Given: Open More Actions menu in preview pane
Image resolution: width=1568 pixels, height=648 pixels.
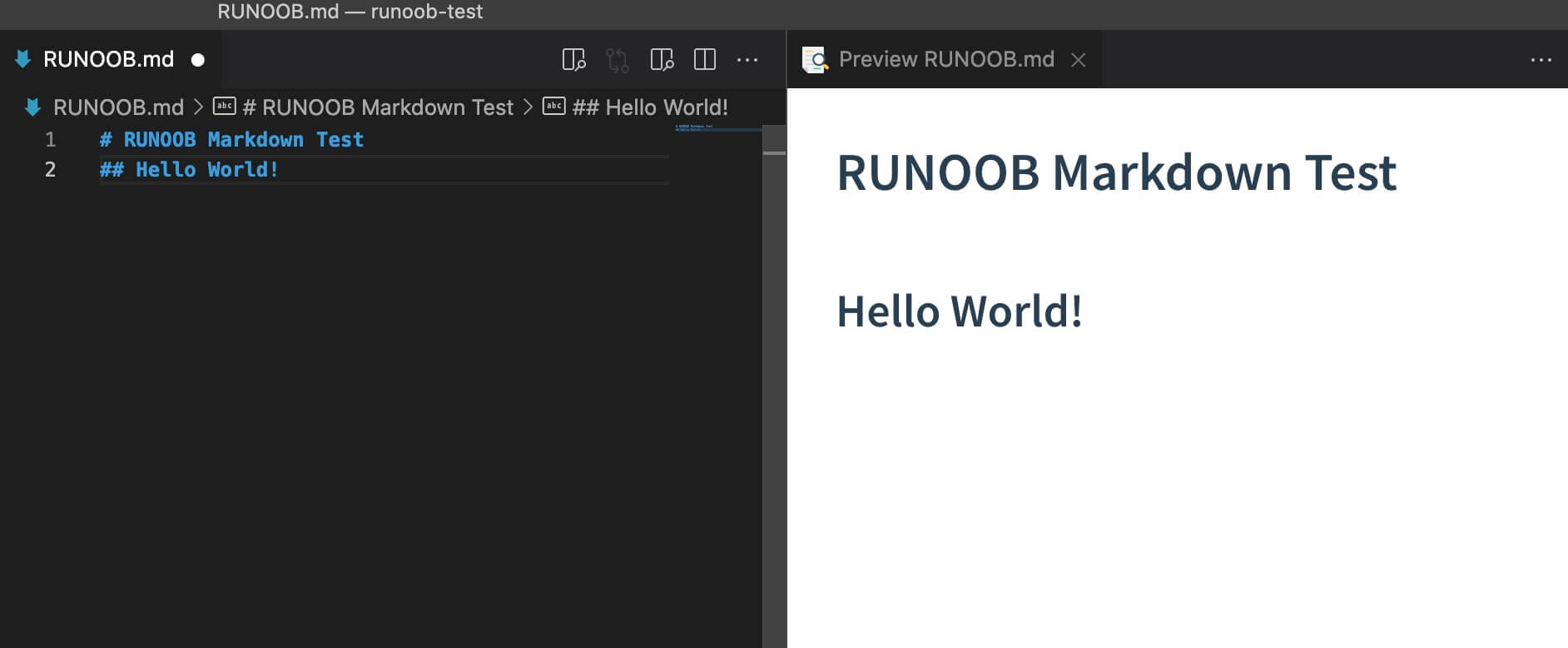Looking at the screenshot, I should [1541, 60].
